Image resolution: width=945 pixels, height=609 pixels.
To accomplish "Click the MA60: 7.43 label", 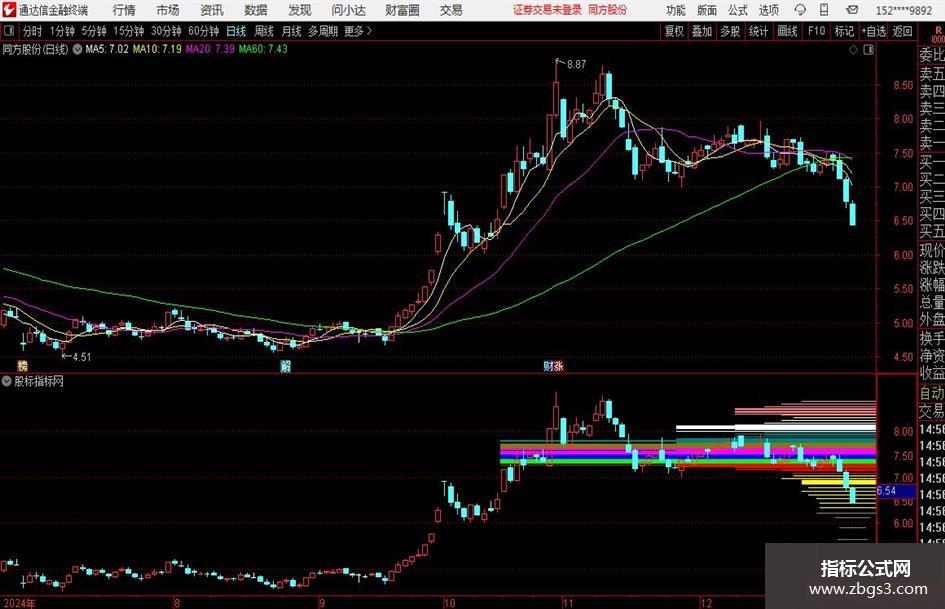I will (263, 49).
